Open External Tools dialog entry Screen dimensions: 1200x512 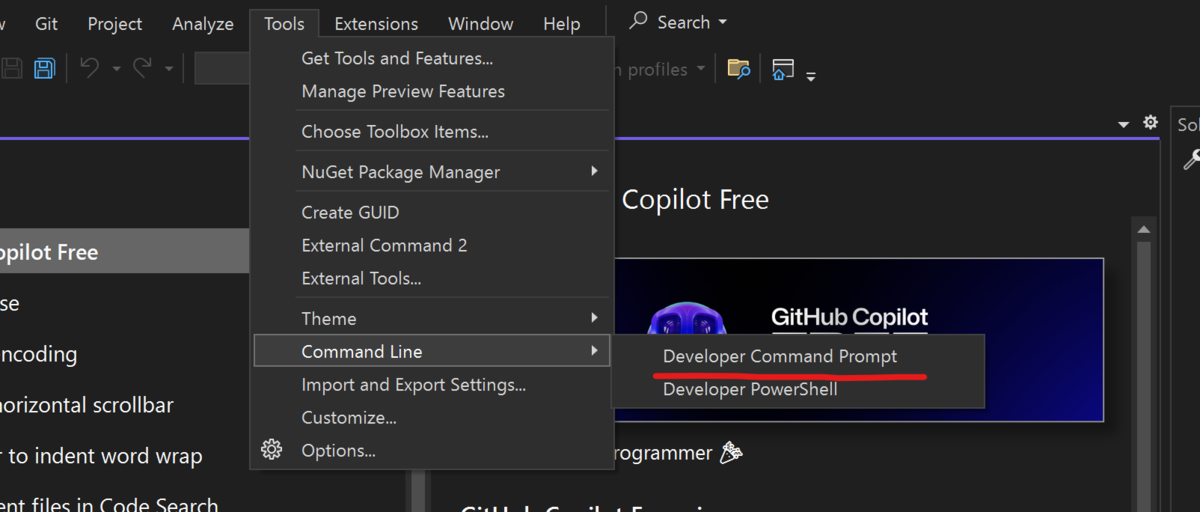[x=431, y=278]
